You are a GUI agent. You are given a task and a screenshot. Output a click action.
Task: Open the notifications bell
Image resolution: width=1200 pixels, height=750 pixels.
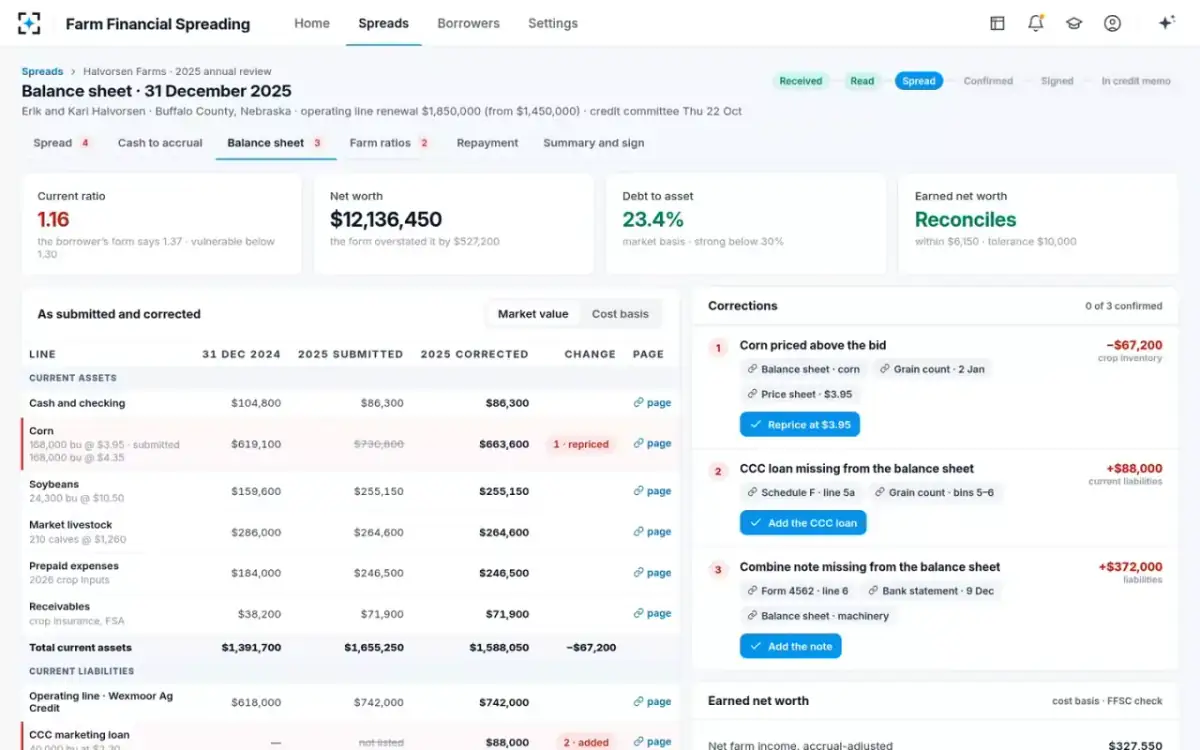tap(1035, 23)
